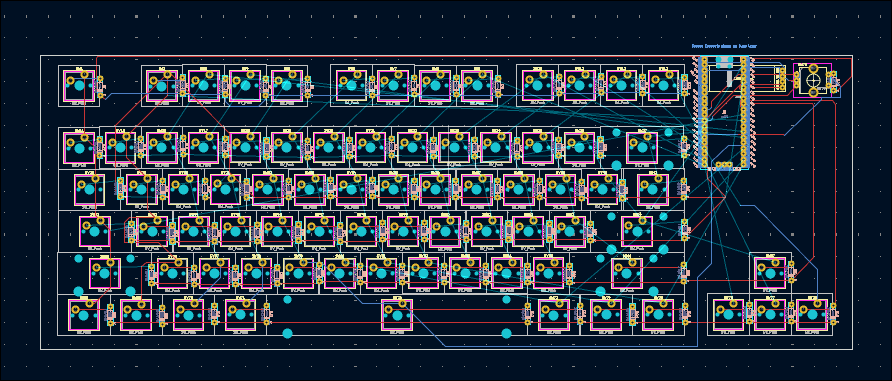
Task: Select the microcontroller module footprint body
Action: tap(724, 113)
